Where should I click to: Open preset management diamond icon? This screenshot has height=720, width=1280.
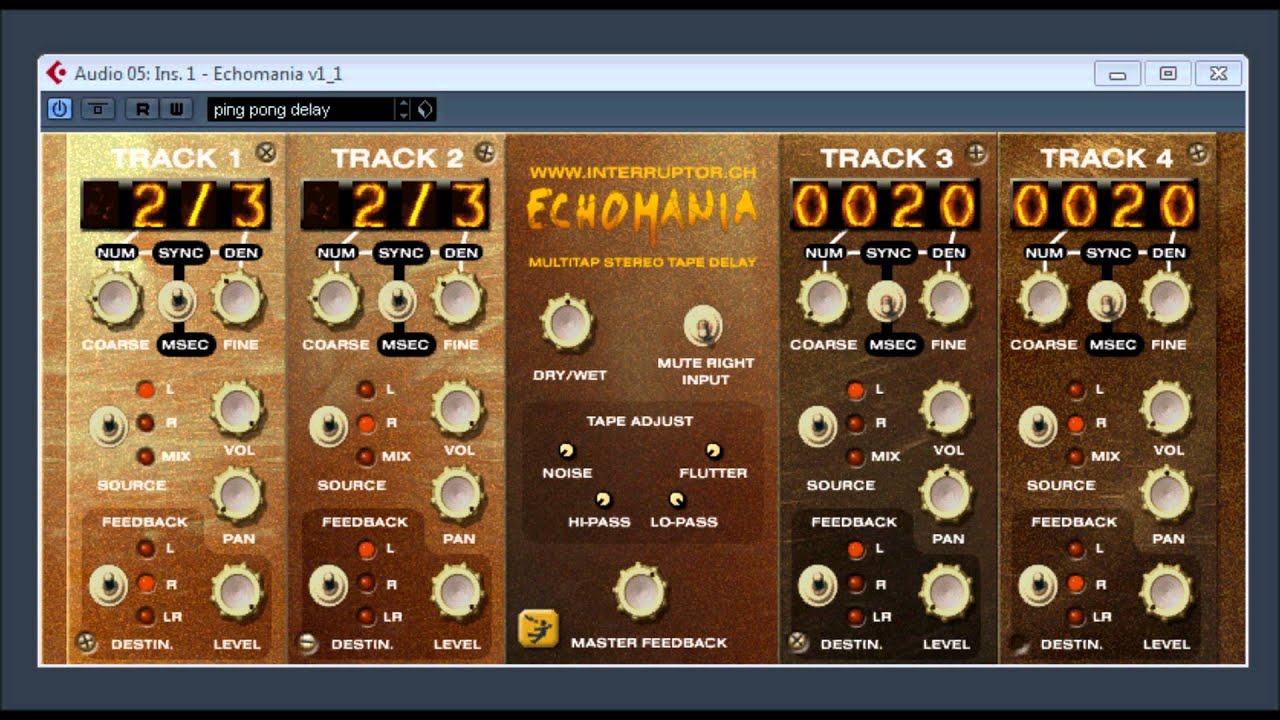[425, 109]
